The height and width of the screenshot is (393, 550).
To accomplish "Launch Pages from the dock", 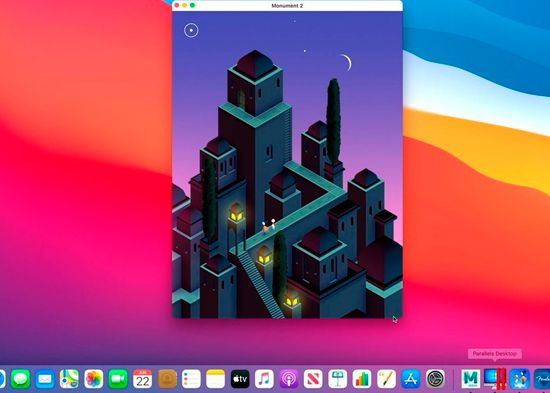I will click(x=386, y=379).
